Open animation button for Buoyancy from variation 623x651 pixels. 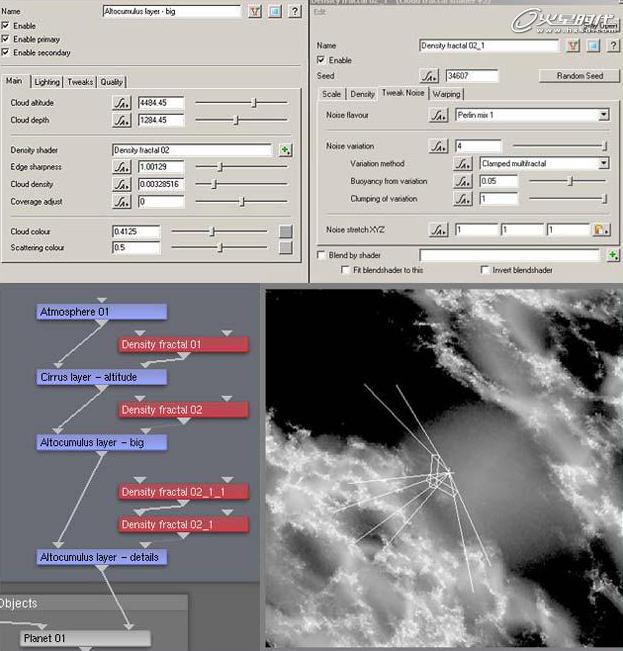click(463, 181)
